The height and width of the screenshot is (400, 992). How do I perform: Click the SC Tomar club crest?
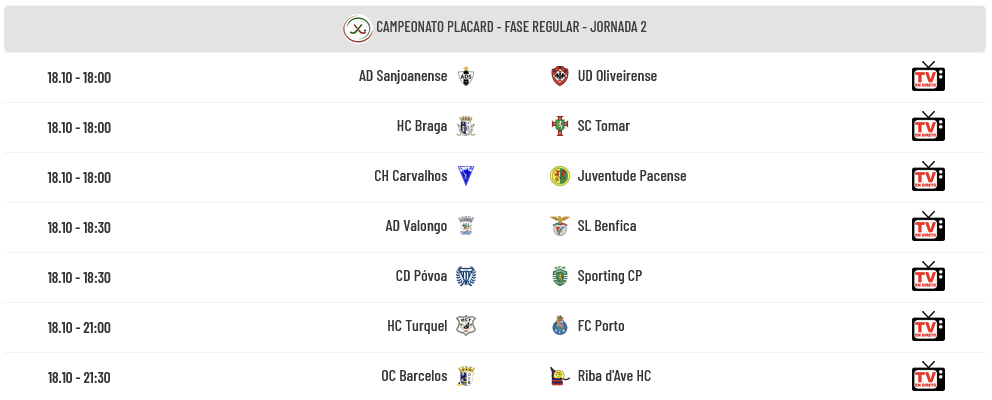pos(560,126)
